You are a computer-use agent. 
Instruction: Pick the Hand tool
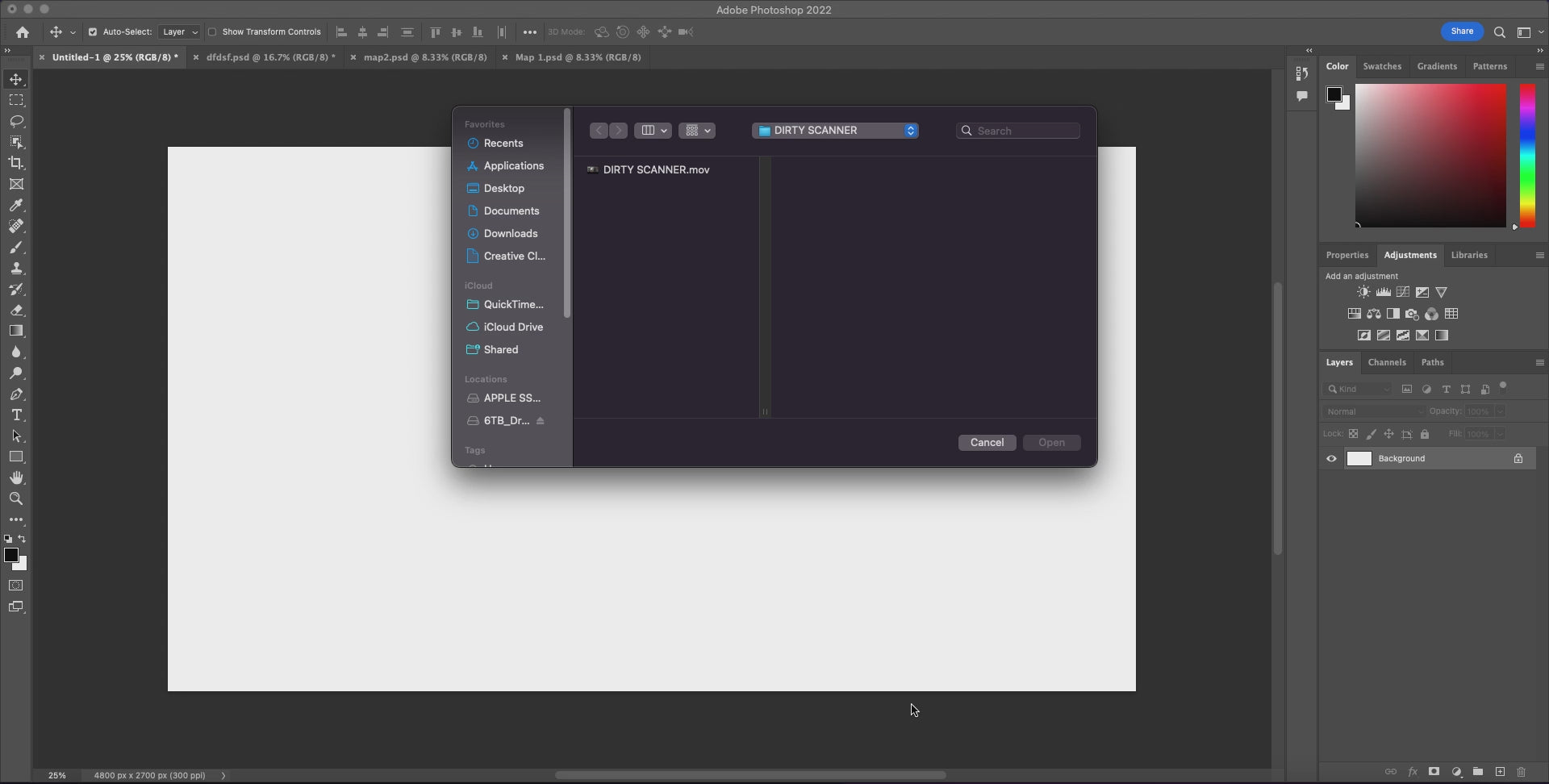[x=16, y=478]
